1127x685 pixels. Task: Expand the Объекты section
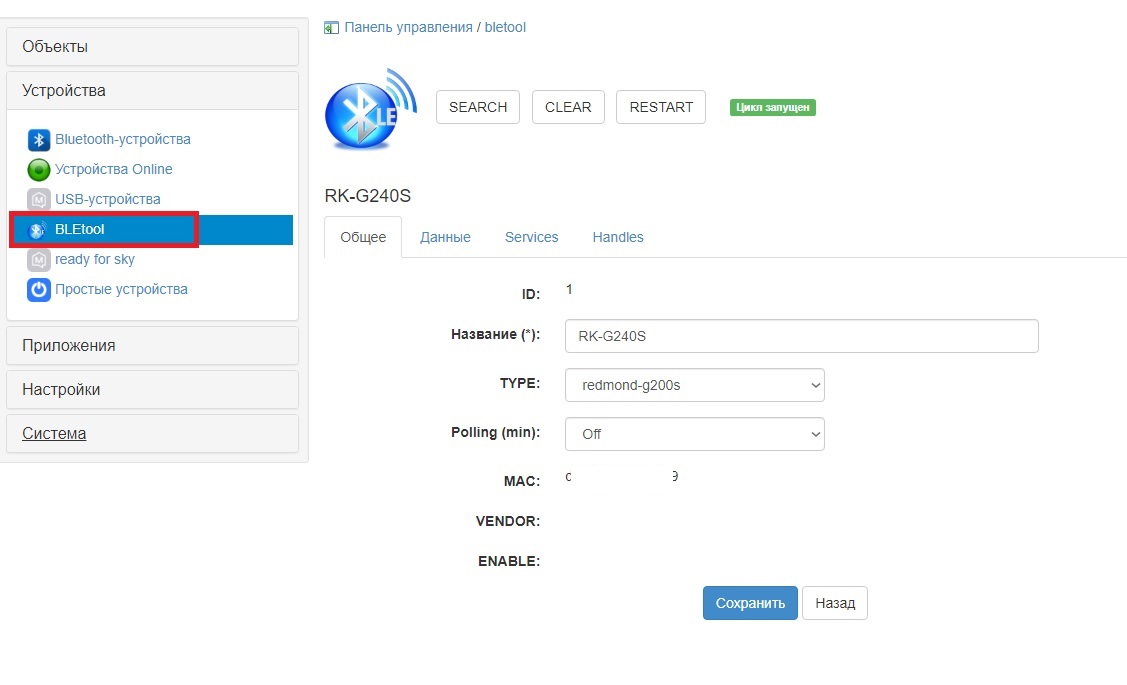coord(152,47)
